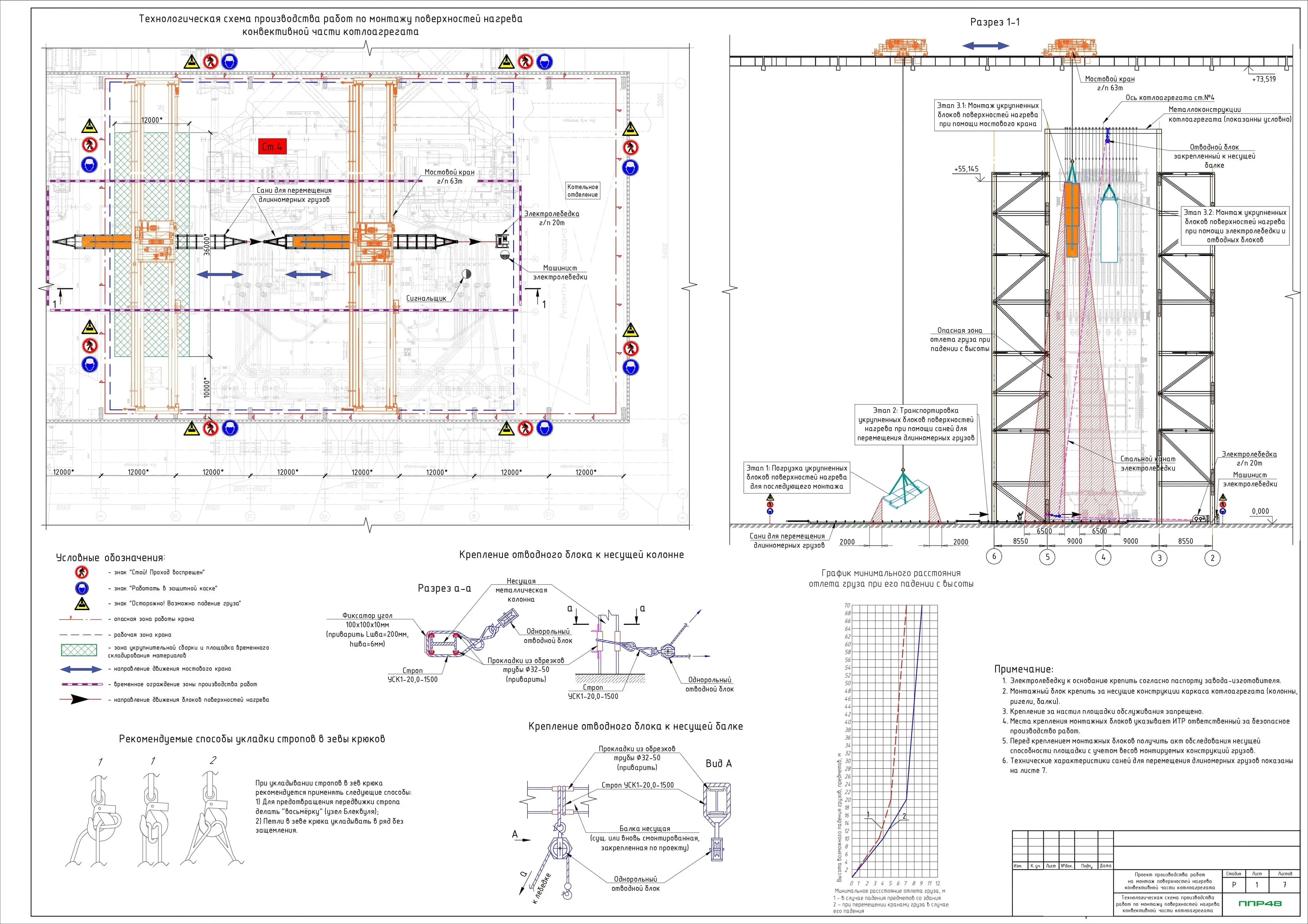The width and height of the screenshot is (1308, 924).
Task: Click the ППР48 logo in title block
Action: click(x=1260, y=904)
